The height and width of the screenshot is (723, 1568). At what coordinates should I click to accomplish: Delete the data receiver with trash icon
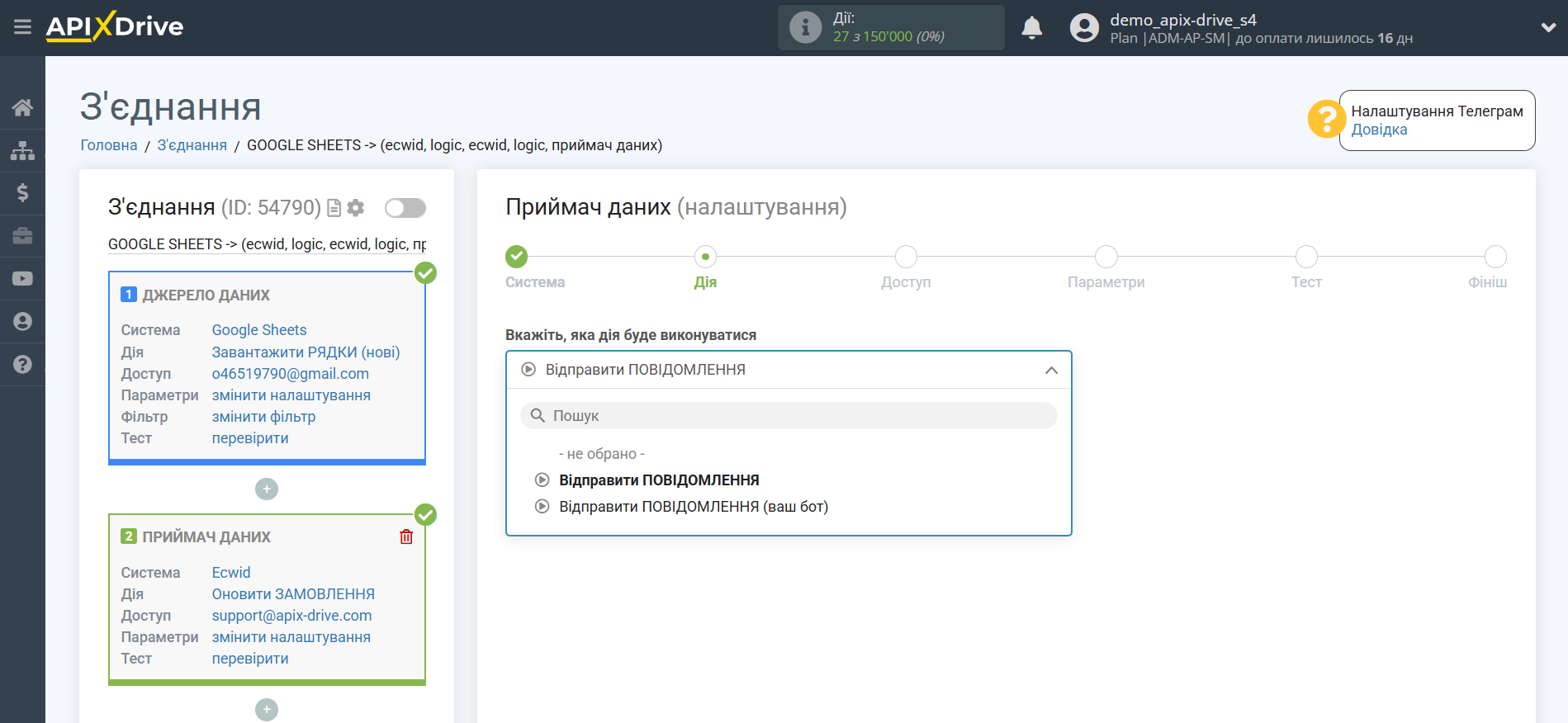coord(406,536)
